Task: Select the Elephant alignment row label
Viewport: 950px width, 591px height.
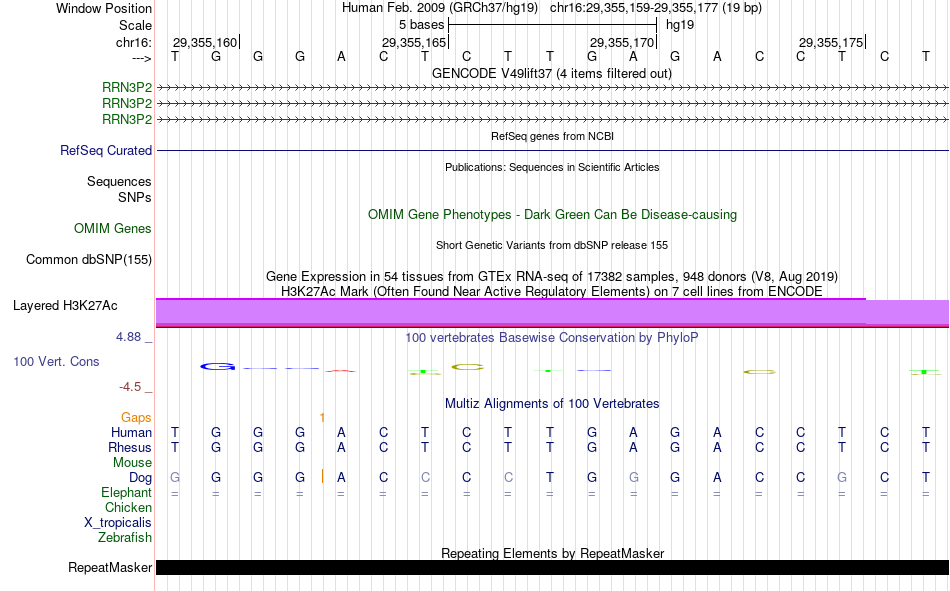Action: [126, 492]
